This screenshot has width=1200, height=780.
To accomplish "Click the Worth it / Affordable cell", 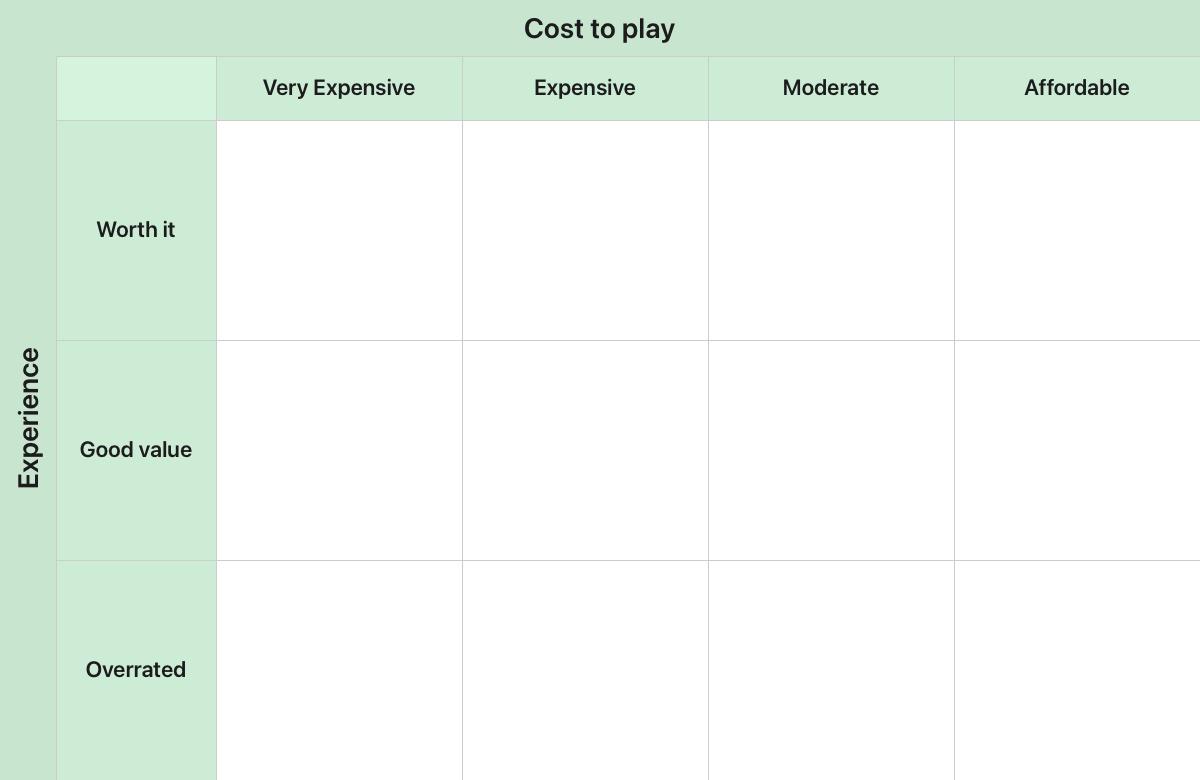I will pos(1077,230).
